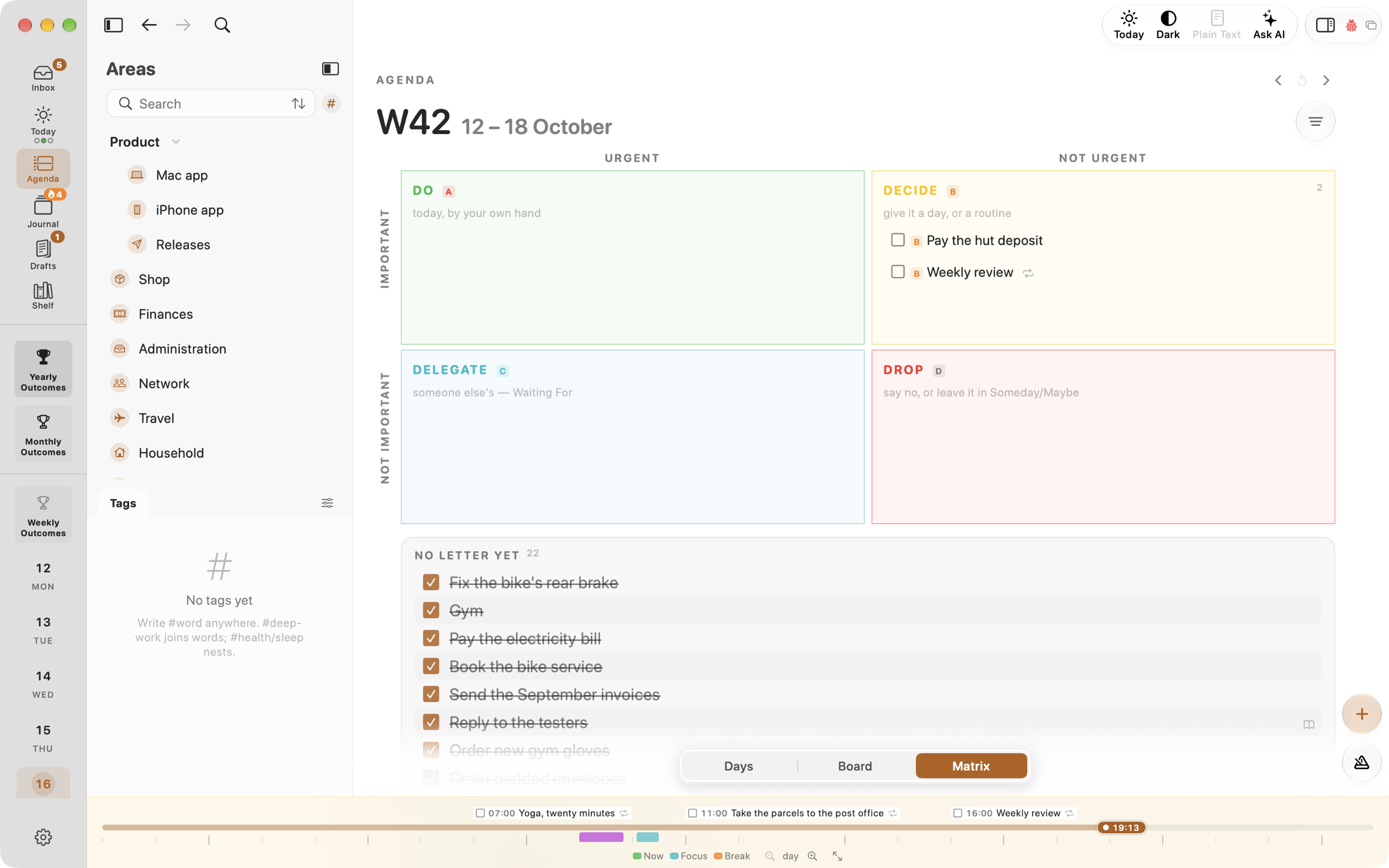Open the Inbox in the sidebar
1389x868 pixels.
click(x=43, y=78)
